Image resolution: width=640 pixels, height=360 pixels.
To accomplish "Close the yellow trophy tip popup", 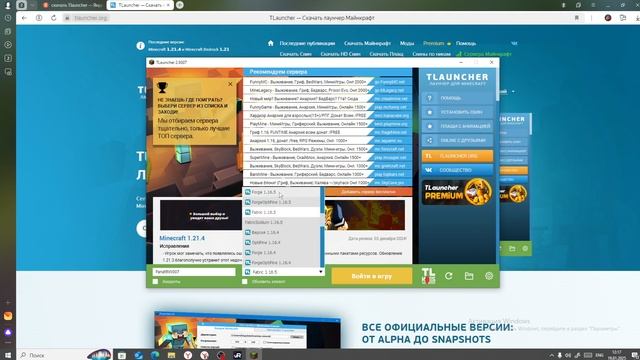I will 230,84.
